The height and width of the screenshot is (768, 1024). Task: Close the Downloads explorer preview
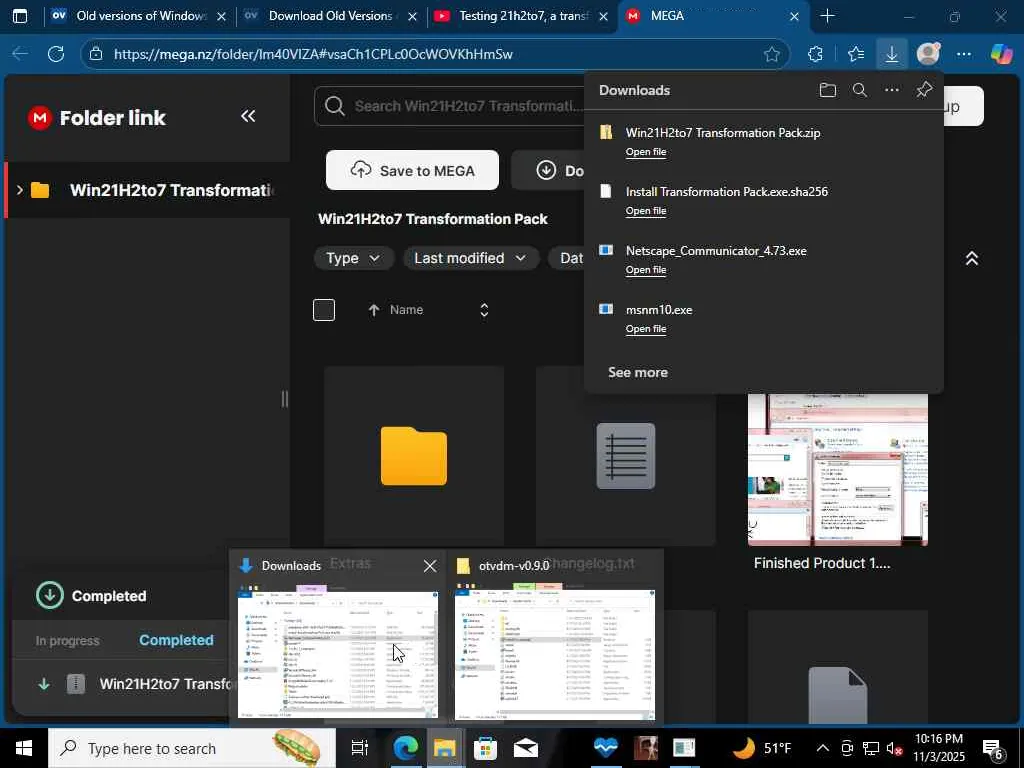(430, 566)
